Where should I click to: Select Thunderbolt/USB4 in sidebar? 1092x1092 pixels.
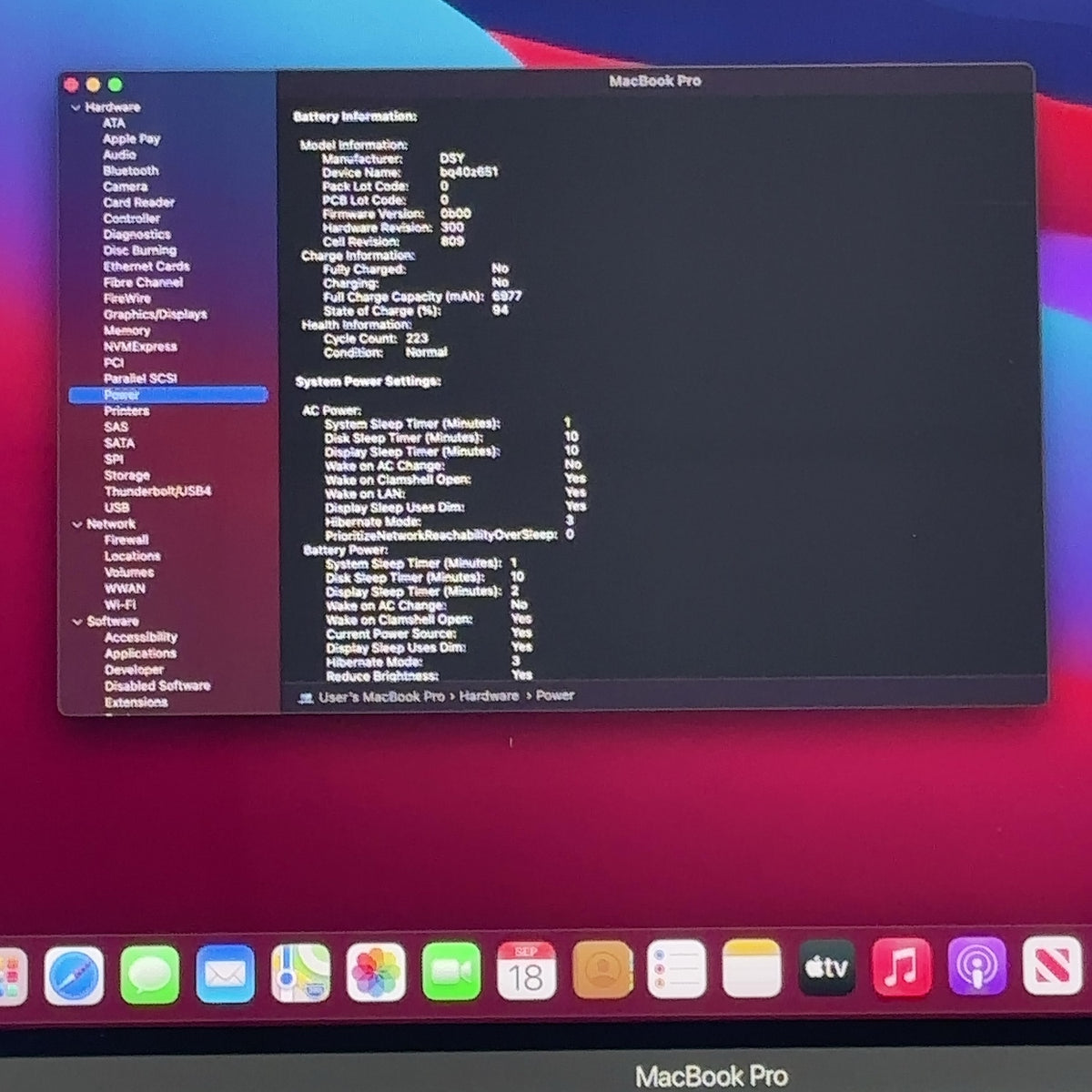coord(157,491)
